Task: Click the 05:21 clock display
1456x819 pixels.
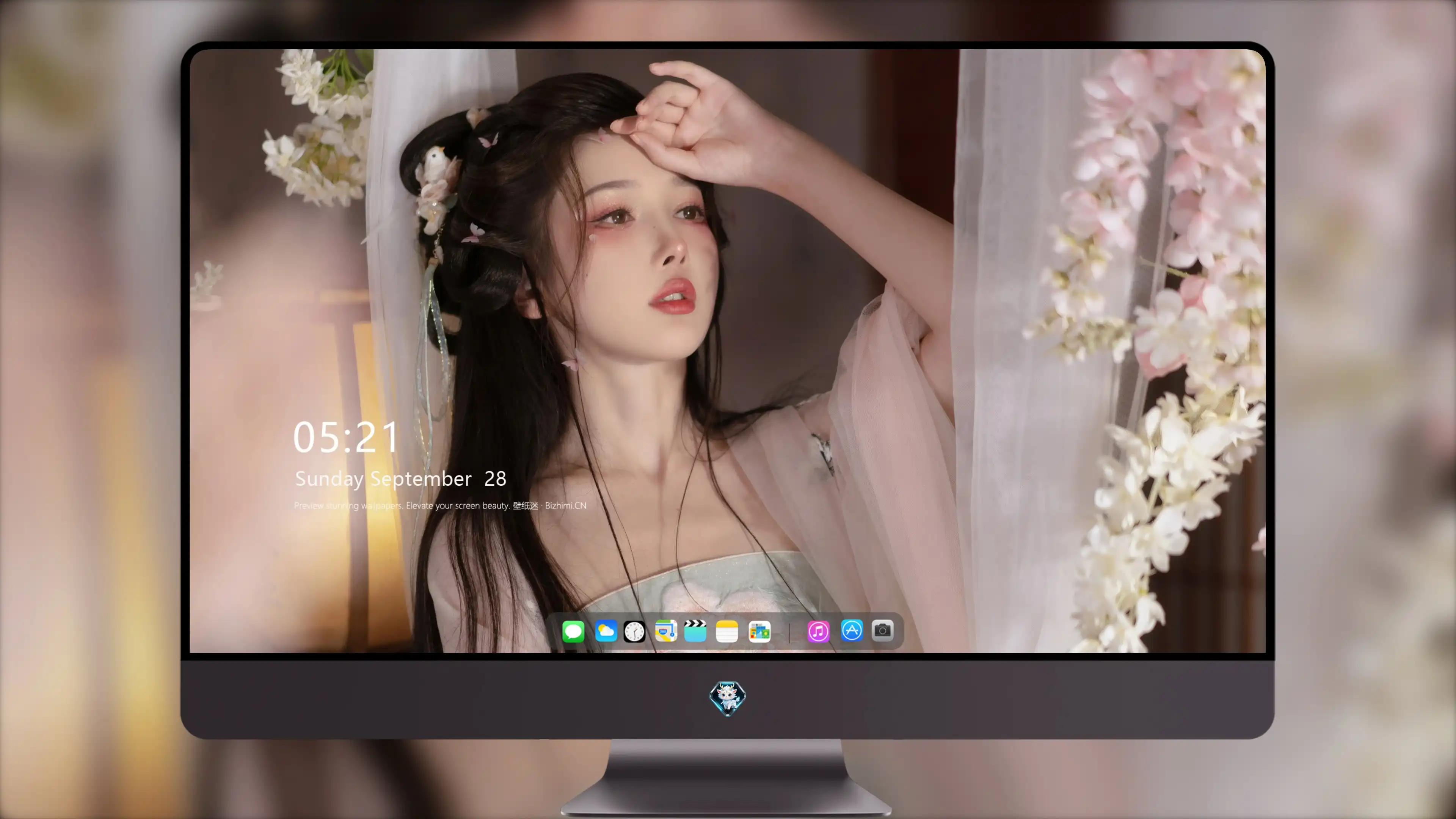Action: (346, 438)
